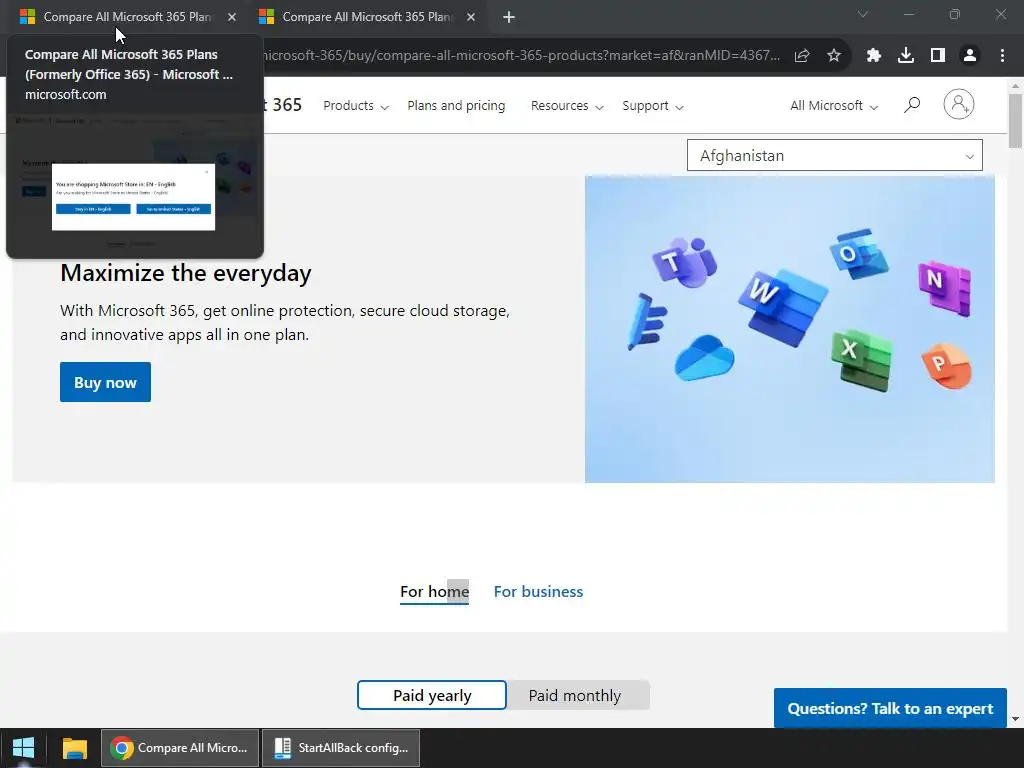
Task: Click the Teams icon in the hero image
Action: pos(684,262)
